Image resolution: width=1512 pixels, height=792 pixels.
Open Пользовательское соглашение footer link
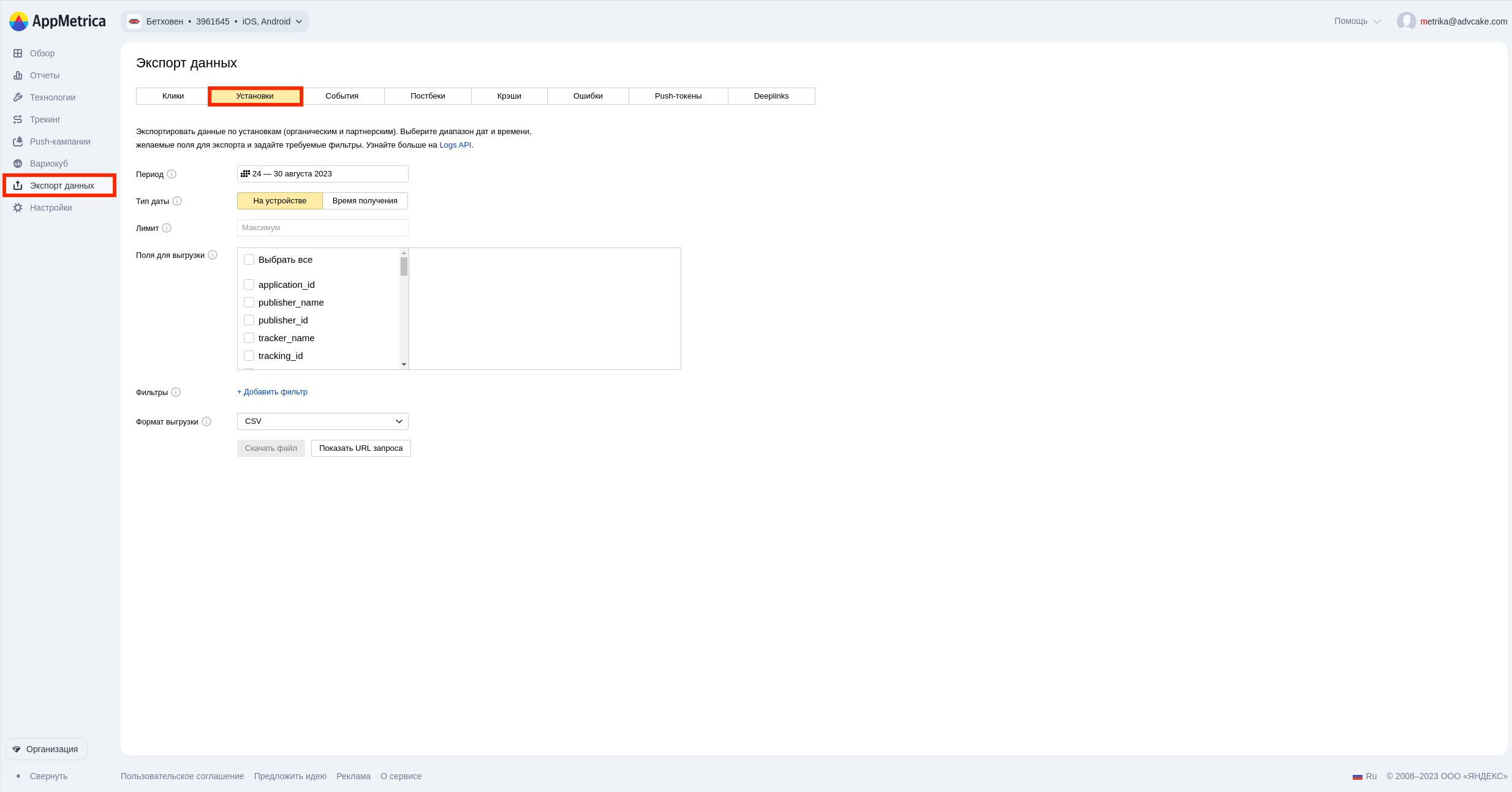(x=183, y=776)
